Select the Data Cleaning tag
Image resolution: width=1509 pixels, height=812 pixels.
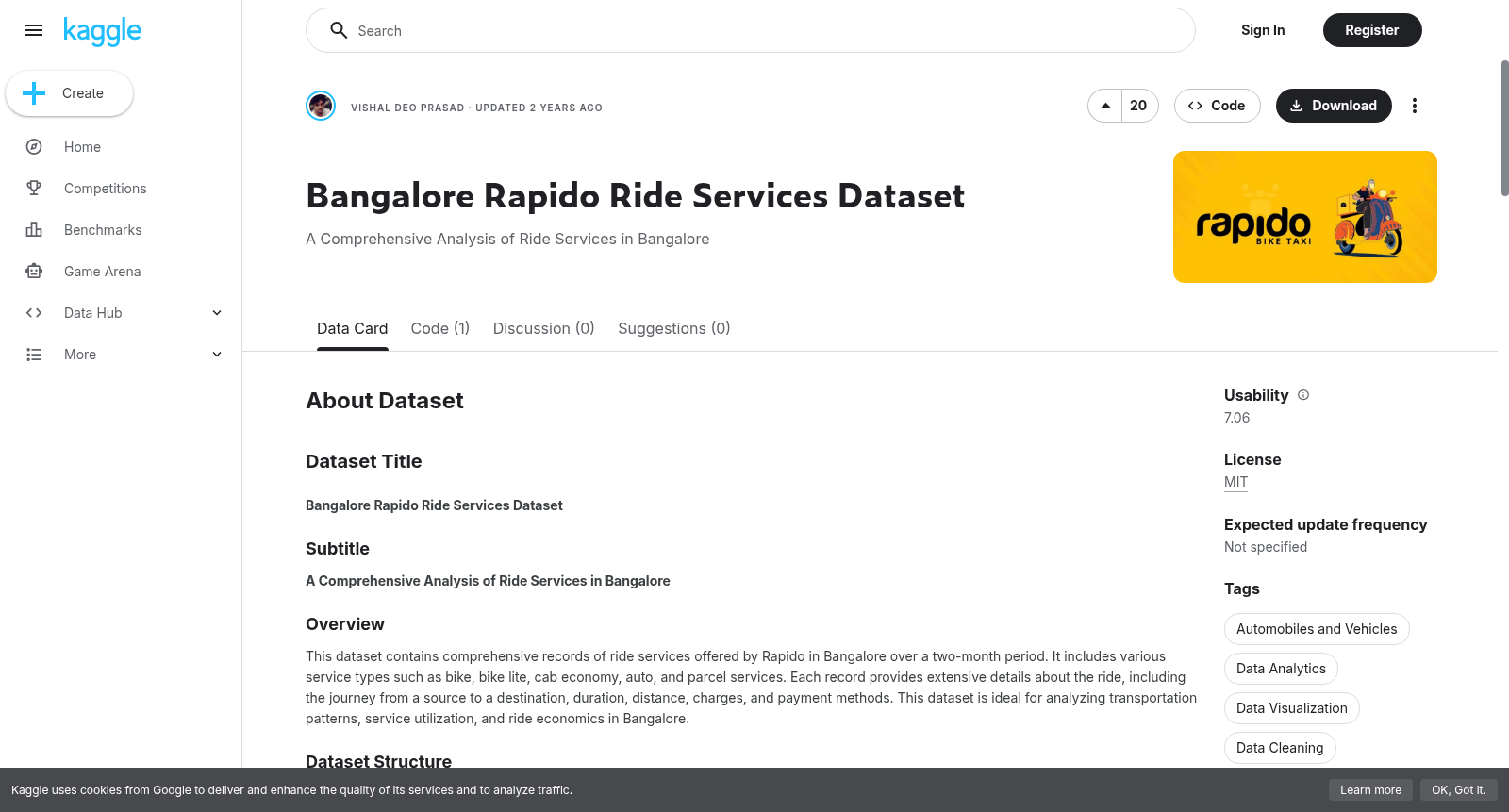coord(1280,748)
